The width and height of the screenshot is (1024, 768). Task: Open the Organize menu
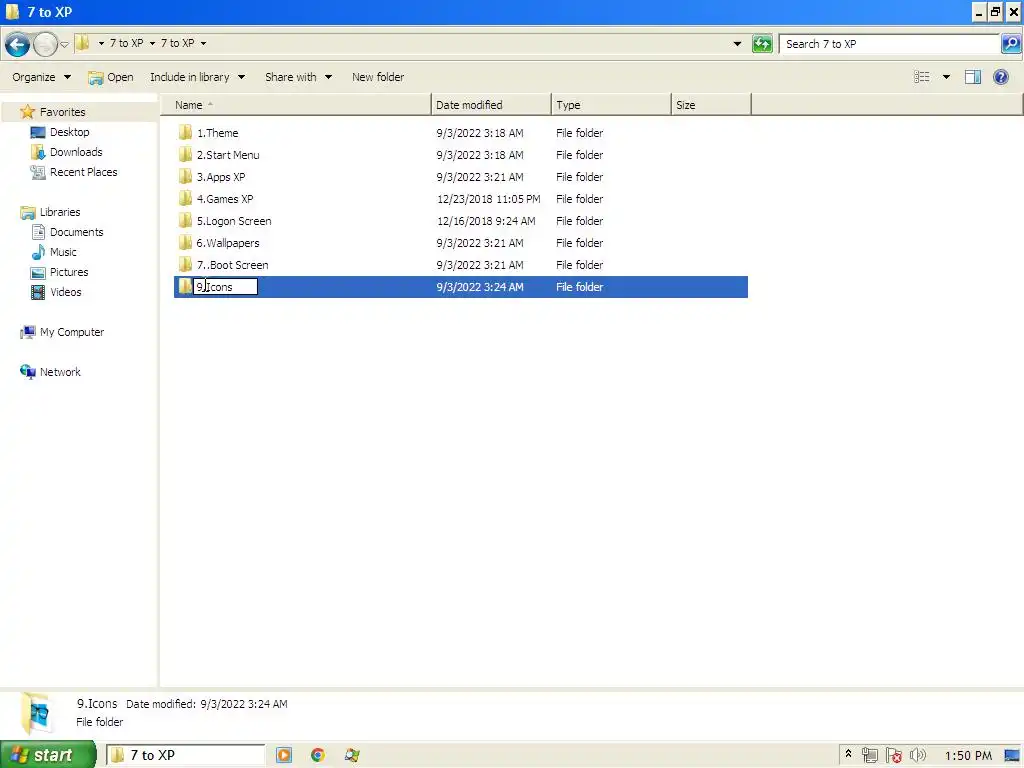(x=41, y=77)
